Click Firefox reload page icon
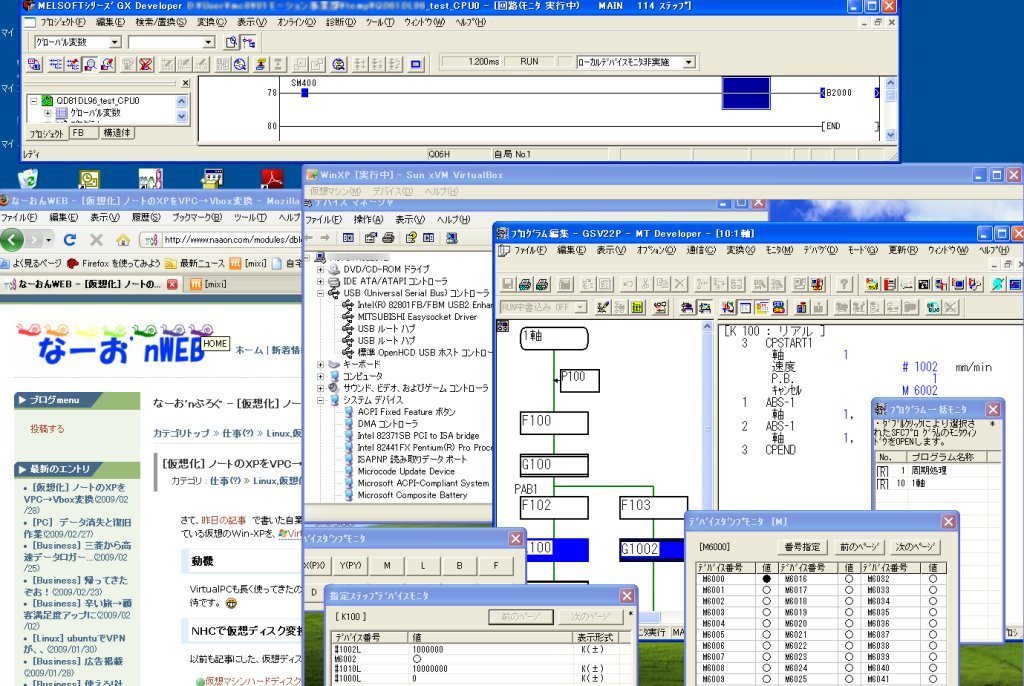This screenshot has width=1024, height=686. pyautogui.click(x=69, y=240)
